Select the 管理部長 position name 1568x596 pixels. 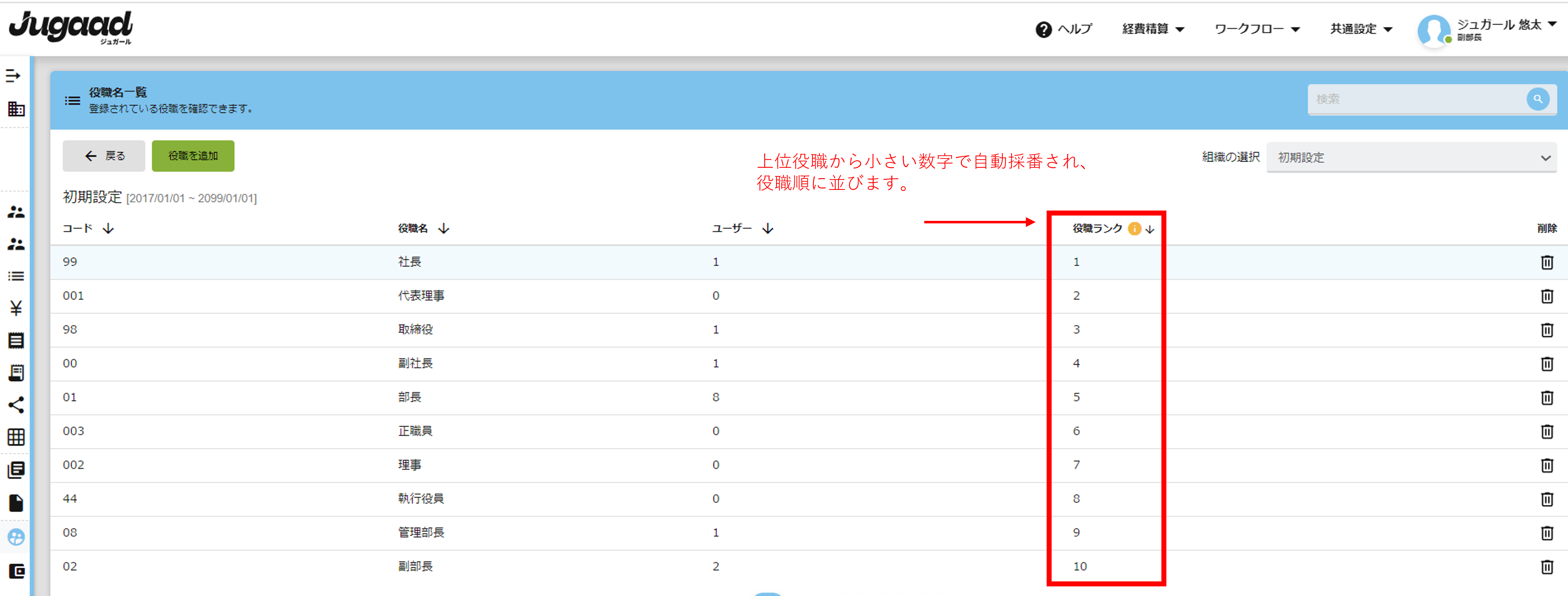click(421, 533)
